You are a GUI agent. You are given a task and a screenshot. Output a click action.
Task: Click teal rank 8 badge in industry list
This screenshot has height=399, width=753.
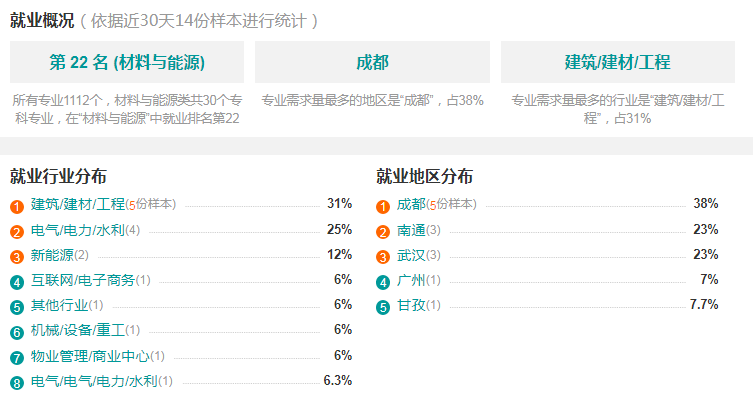click(17, 383)
